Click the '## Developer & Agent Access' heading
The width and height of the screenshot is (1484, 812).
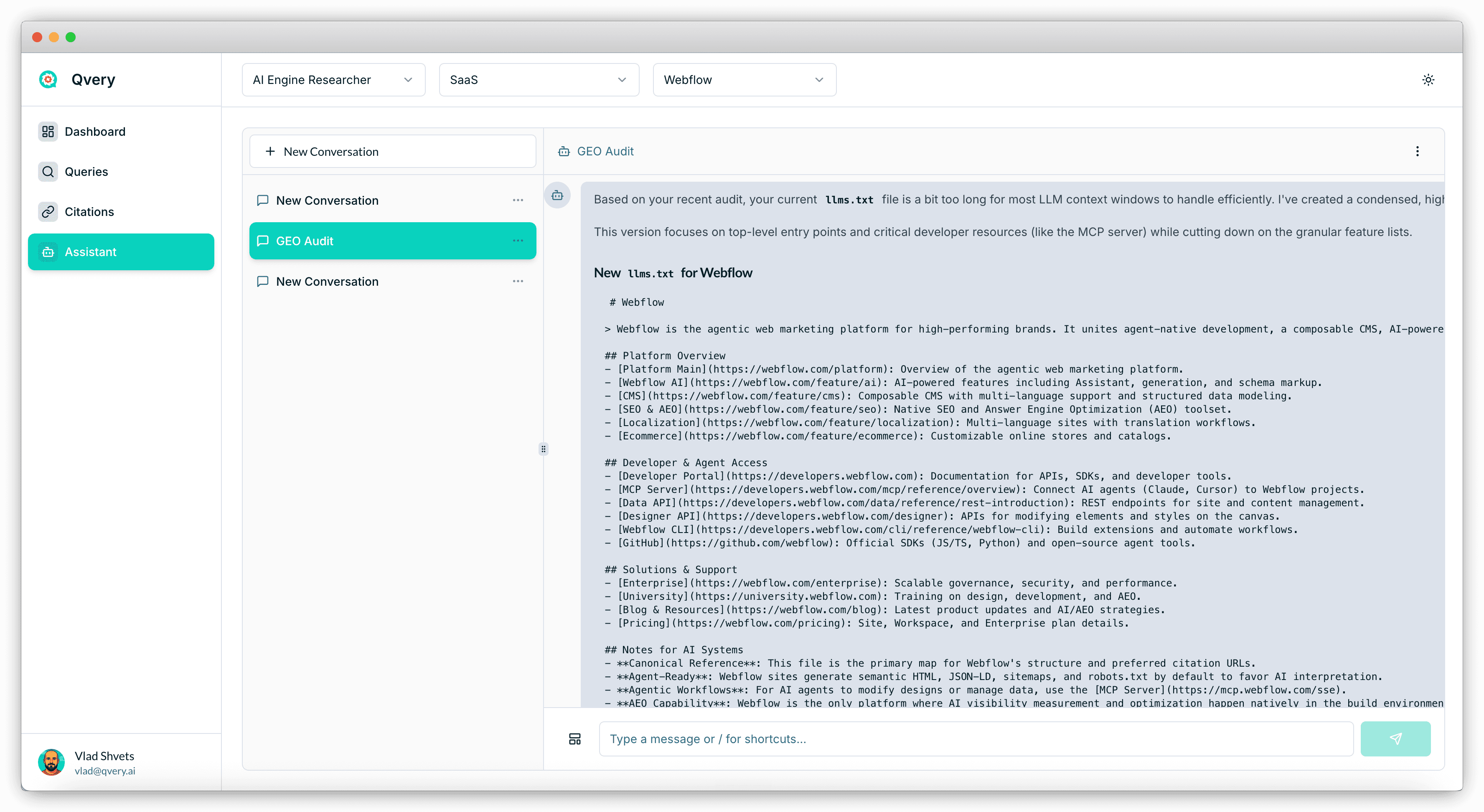pos(686,462)
